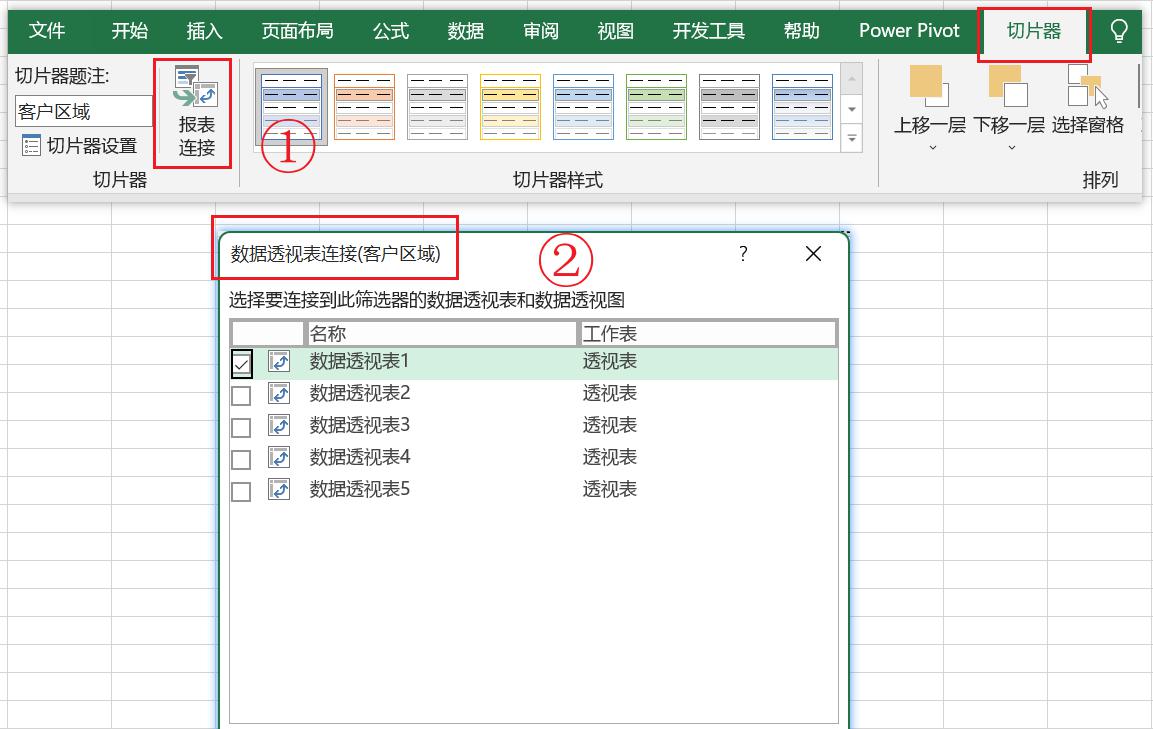
Task: Click the pivot table icon beside 数据透视表5
Action: pyautogui.click(x=279, y=489)
